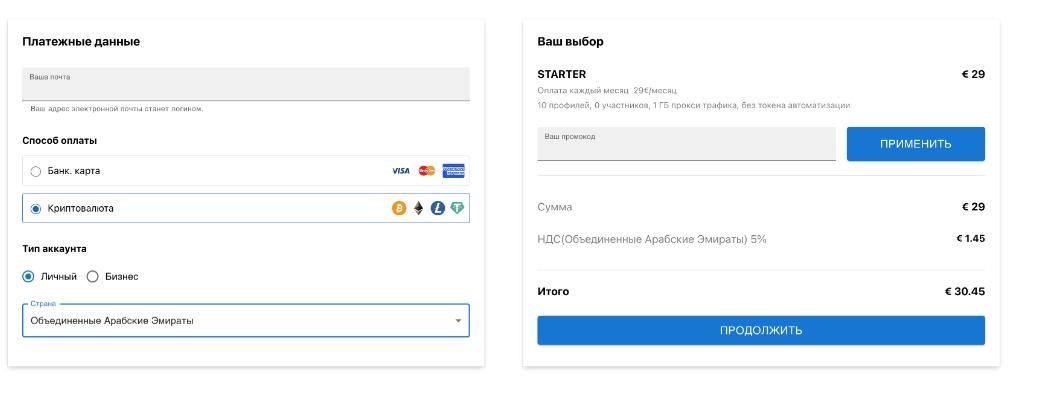Click the STARTER plan title

[562, 74]
